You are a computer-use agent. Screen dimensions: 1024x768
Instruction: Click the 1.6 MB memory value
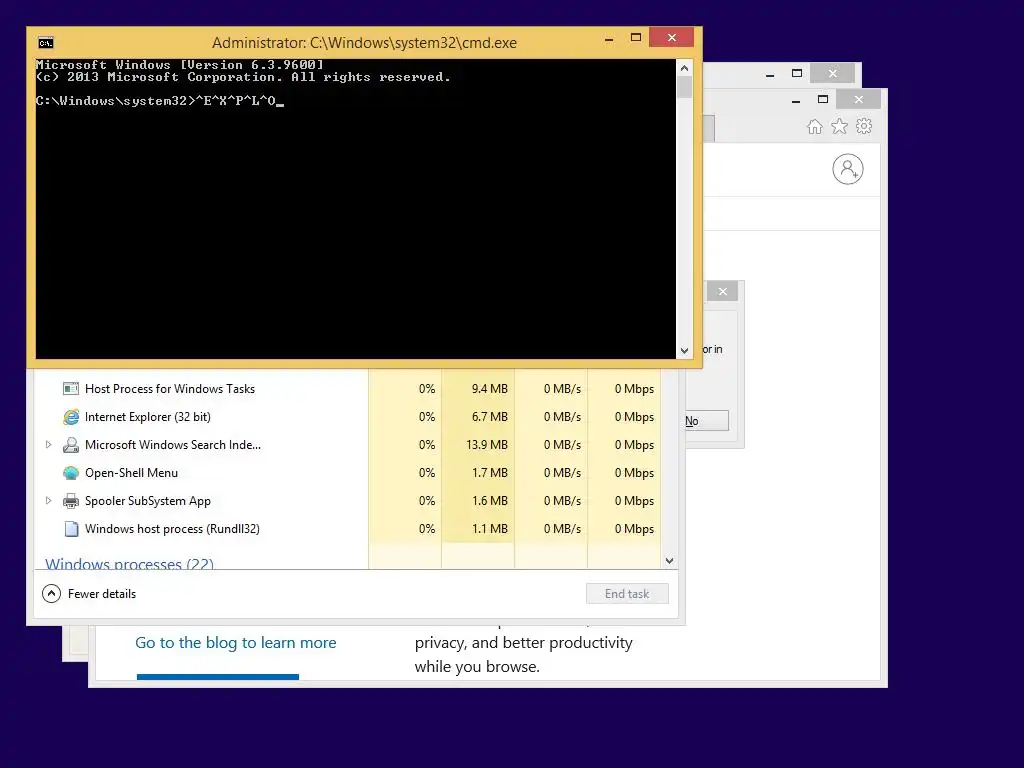(490, 501)
